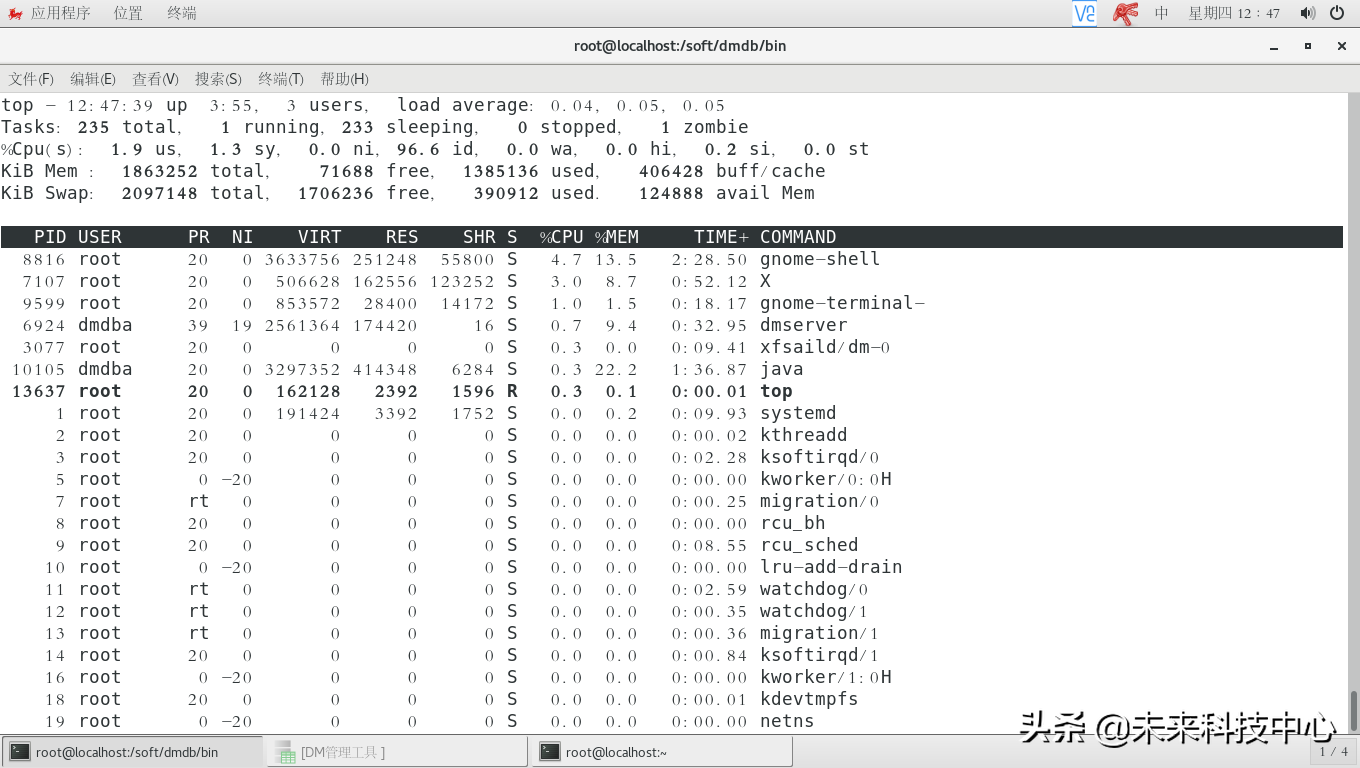Click the red lobster-shaped tray icon

(1126, 13)
